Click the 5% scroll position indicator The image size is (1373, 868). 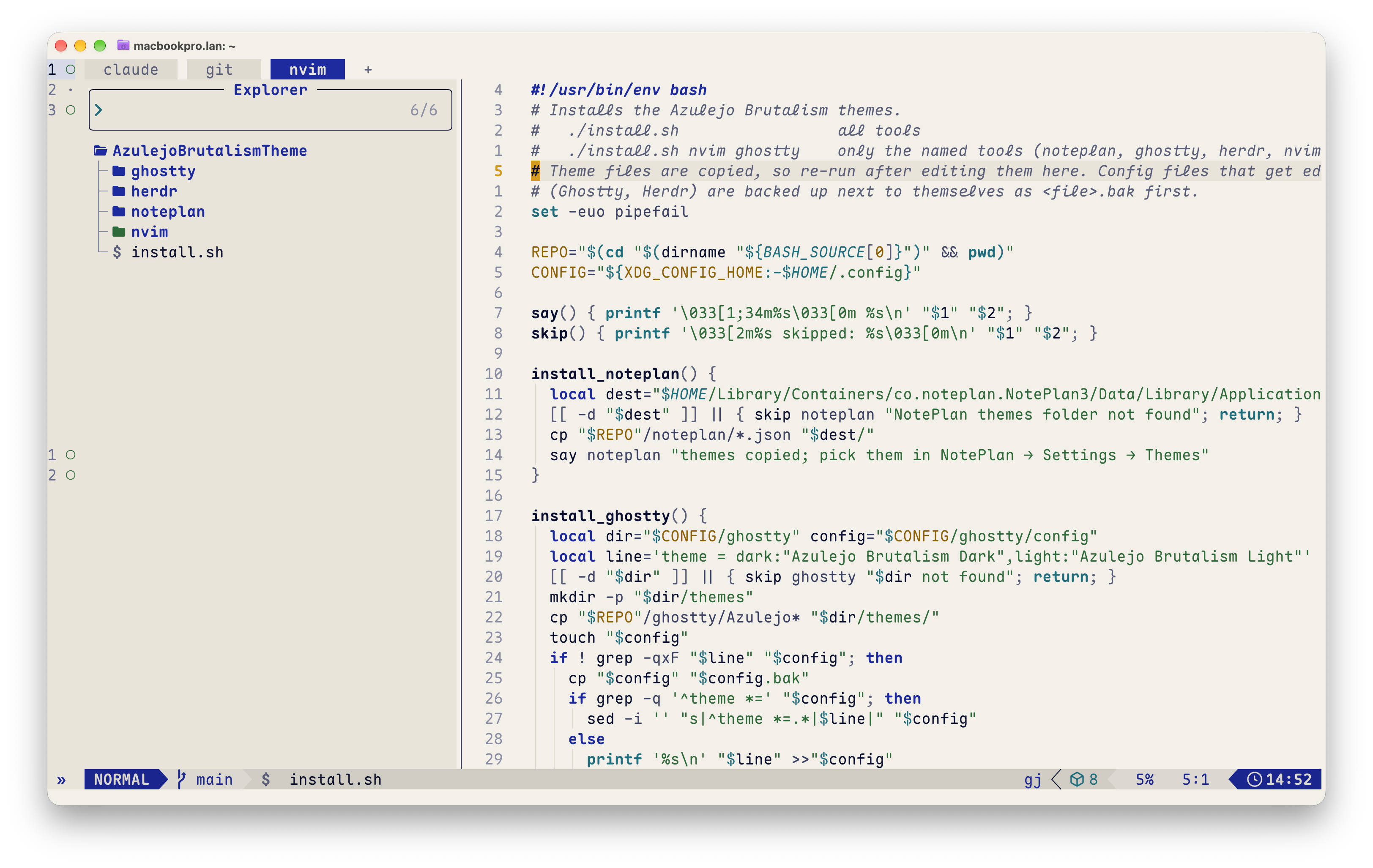point(1144,779)
